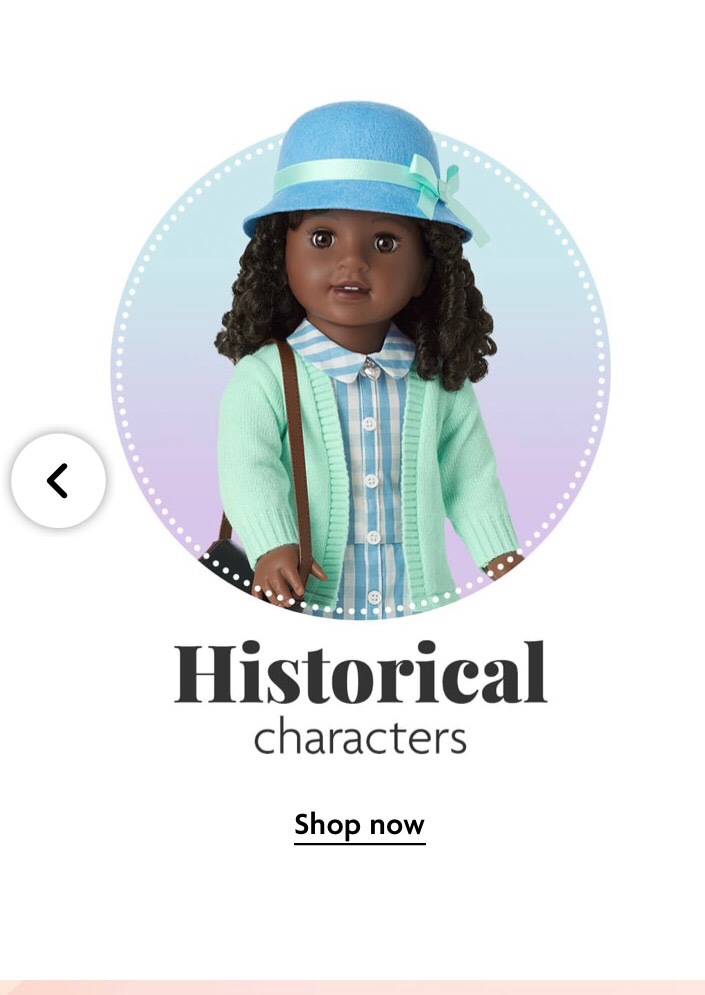
Task: Open the Historical characters doll image
Action: 360,360
